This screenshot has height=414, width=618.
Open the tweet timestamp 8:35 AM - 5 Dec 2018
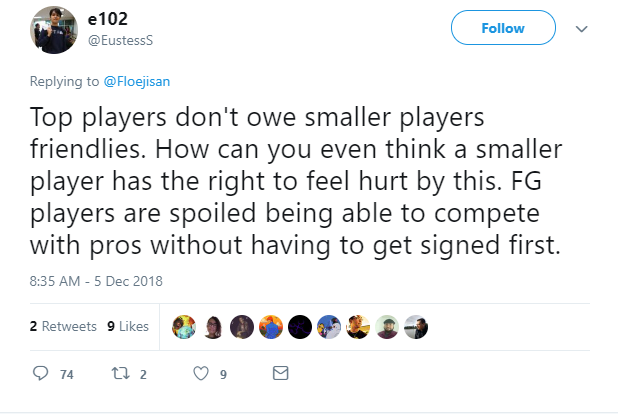[96, 281]
